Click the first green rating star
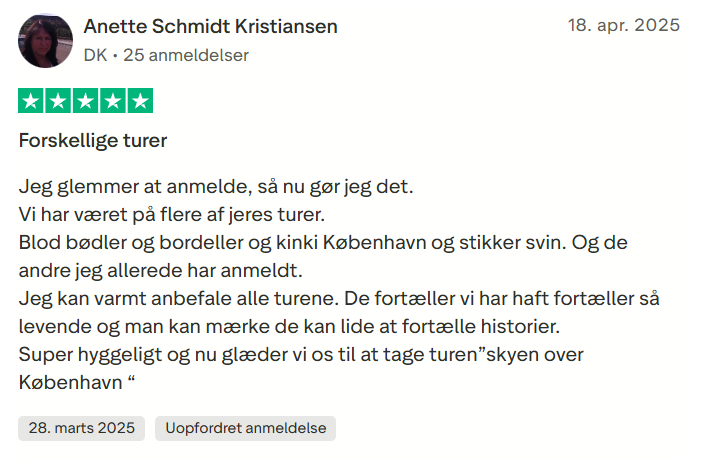 pyautogui.click(x=30, y=101)
